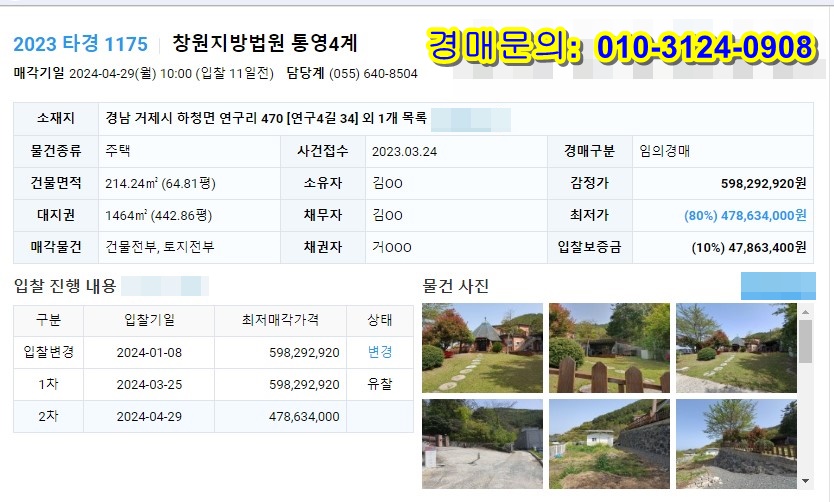Select the sale date 2024-04-29(월) 10:00
Screen dimensions: 834x502
tap(130, 74)
